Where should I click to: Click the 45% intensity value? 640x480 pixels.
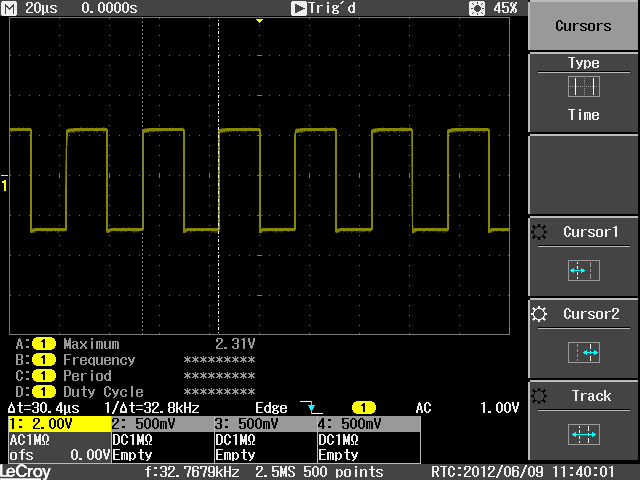(505, 8)
